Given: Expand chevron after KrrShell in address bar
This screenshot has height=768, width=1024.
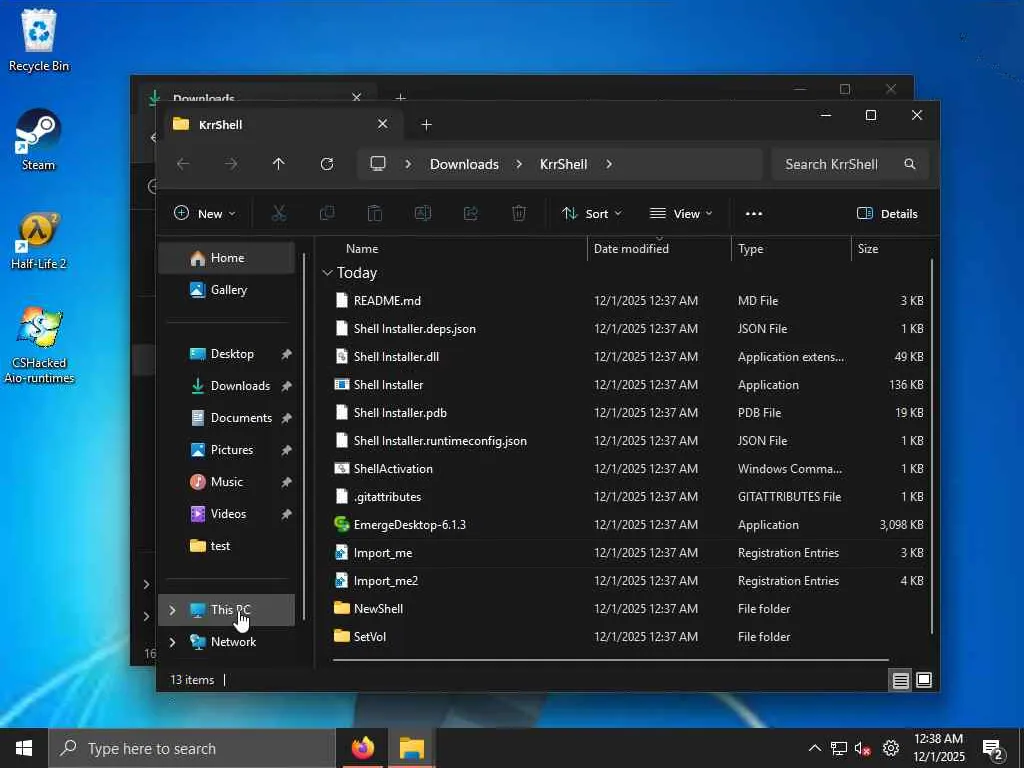Looking at the screenshot, I should pyautogui.click(x=609, y=164).
